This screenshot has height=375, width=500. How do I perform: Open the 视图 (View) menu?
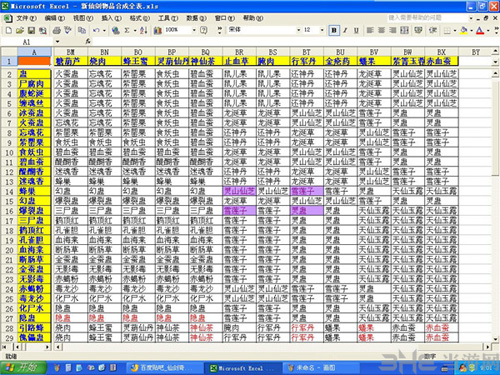click(83, 18)
